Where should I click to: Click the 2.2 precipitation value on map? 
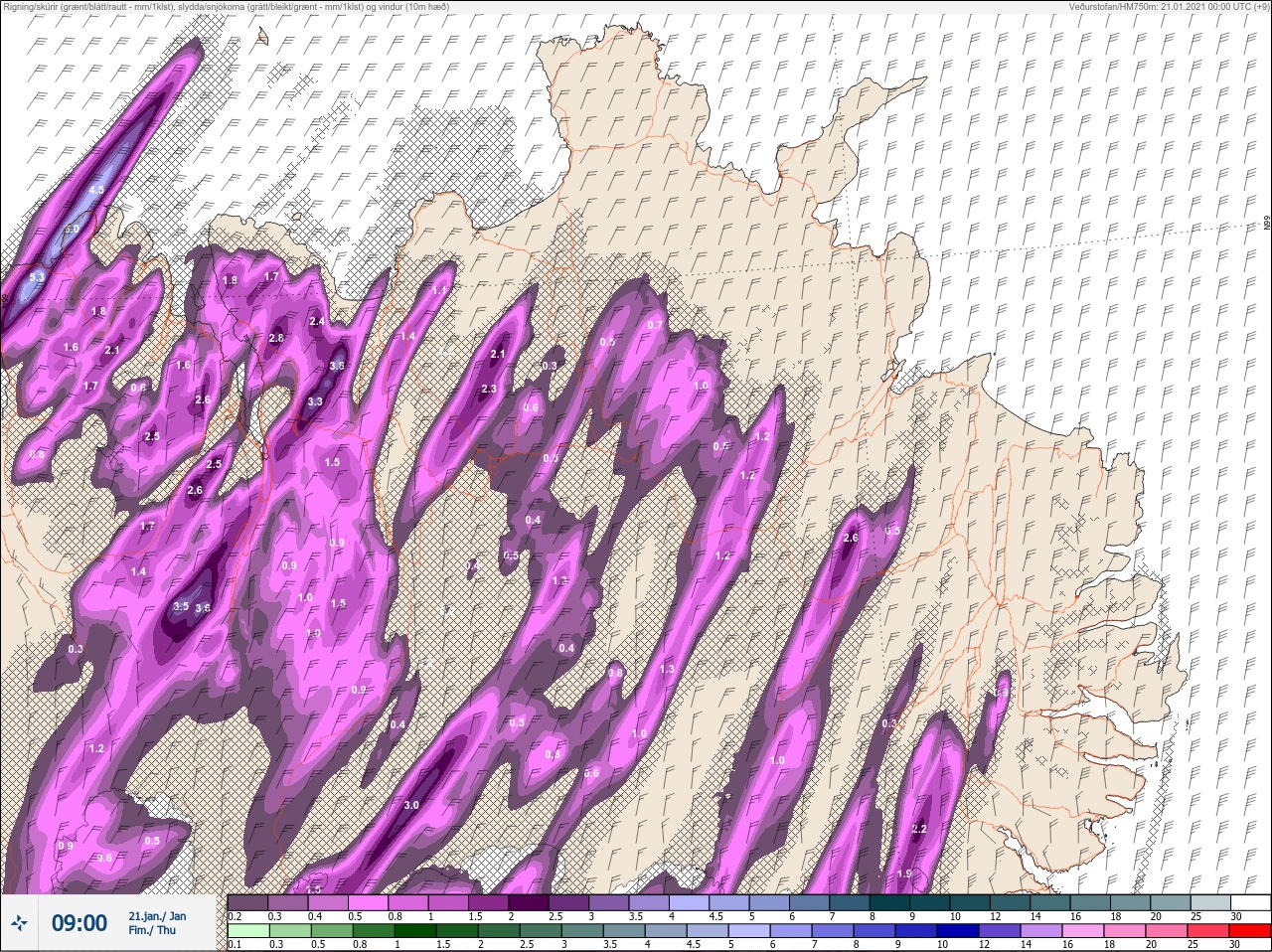pos(919,829)
